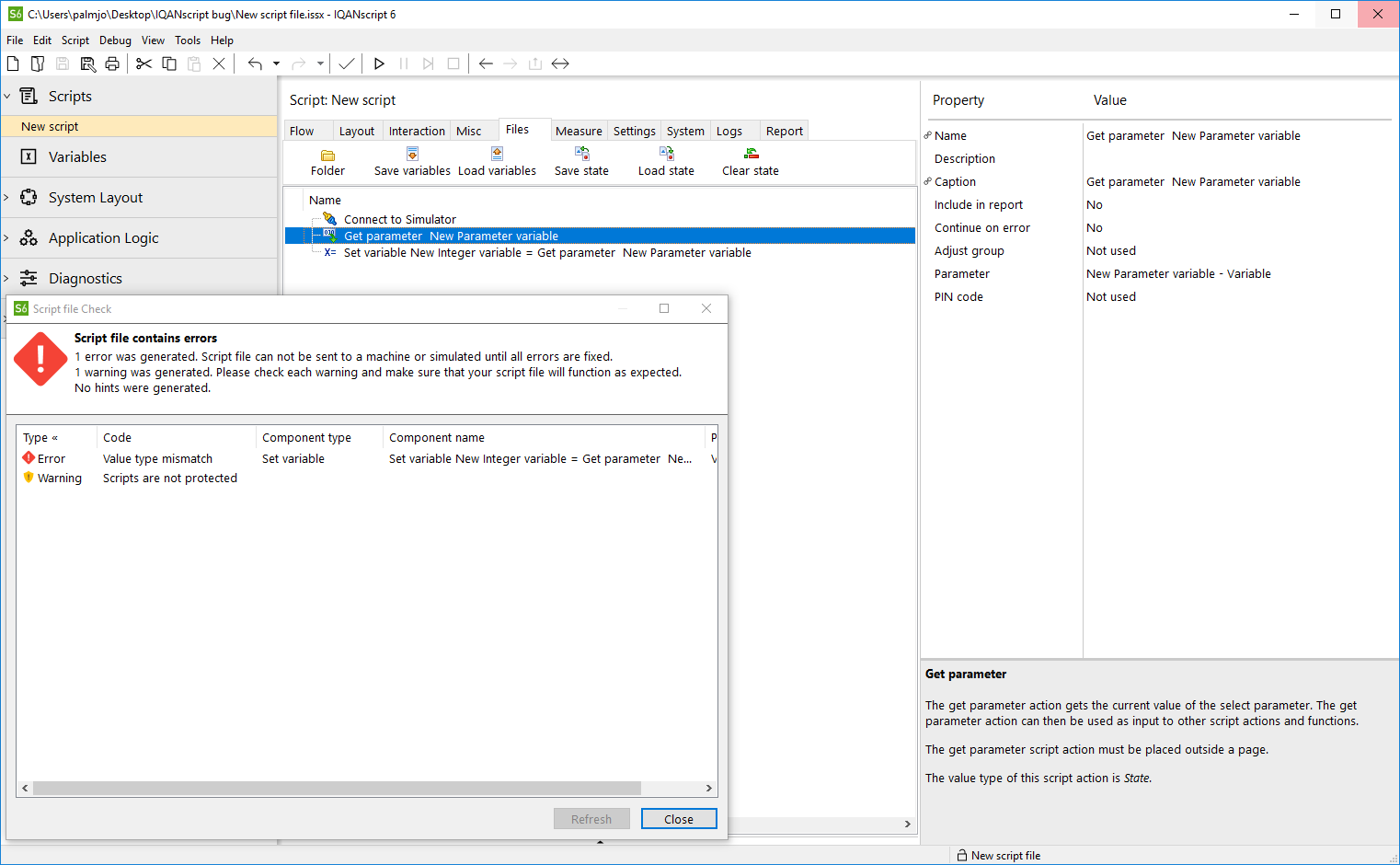Viewport: 1400px width, 865px height.
Task: Select the Connect to Simulator action row
Action: point(600,219)
